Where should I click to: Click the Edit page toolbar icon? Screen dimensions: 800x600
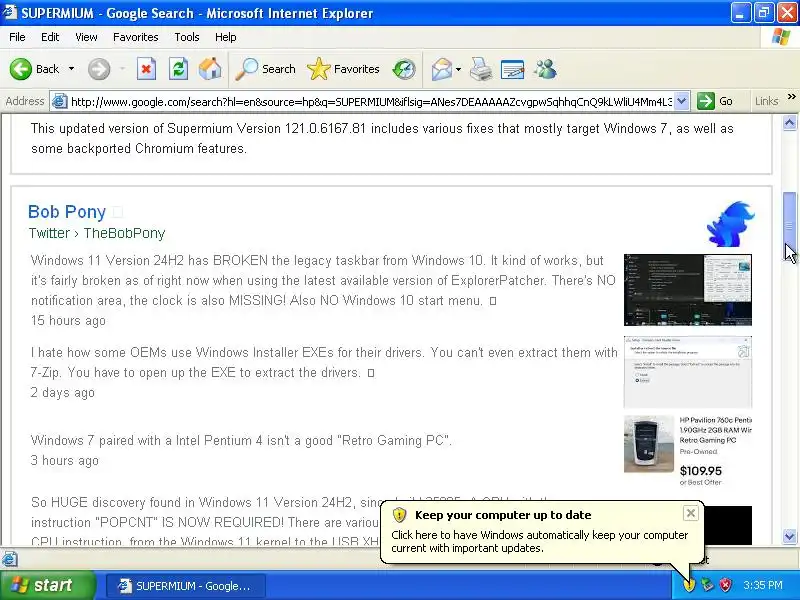(513, 69)
